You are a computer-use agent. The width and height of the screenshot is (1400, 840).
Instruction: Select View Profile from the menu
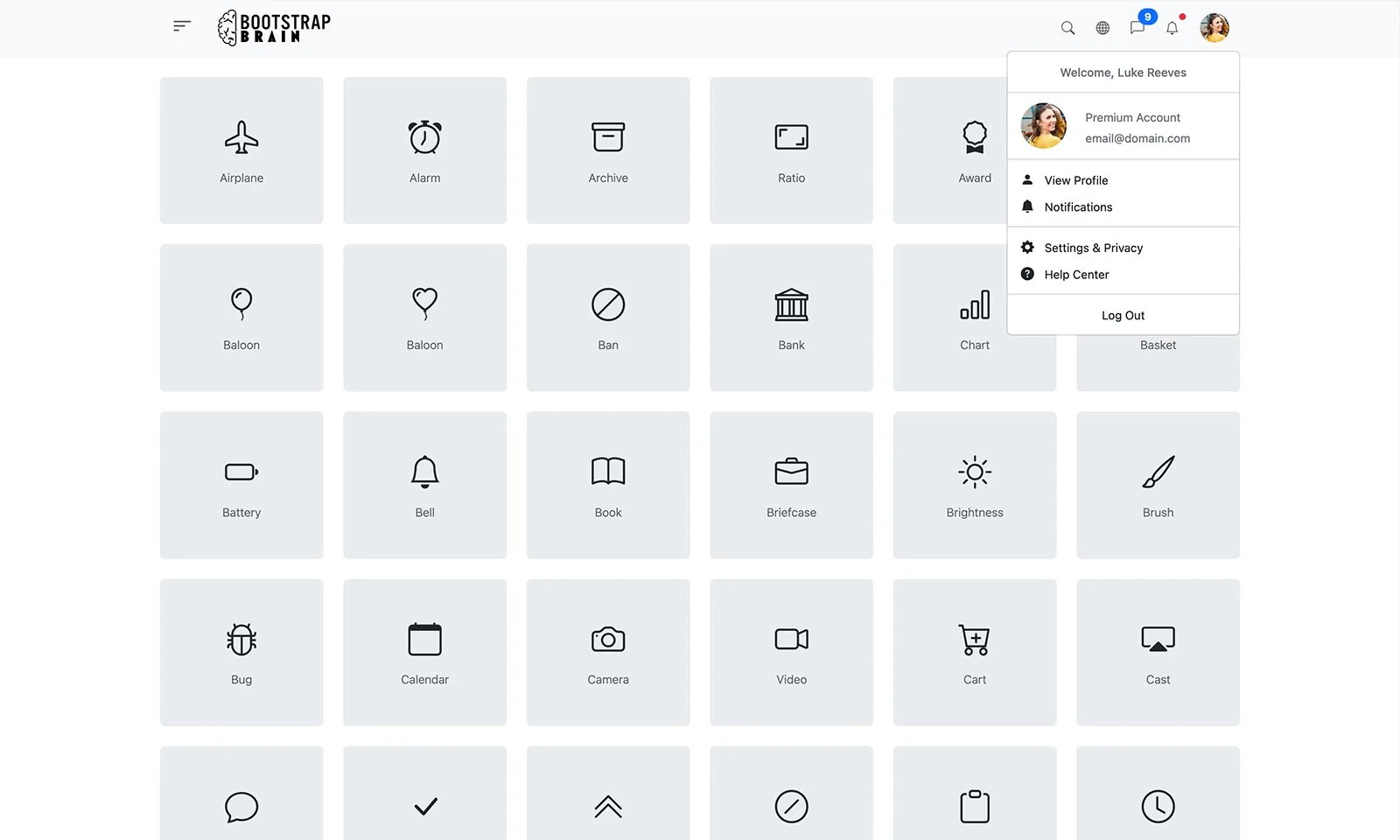click(1075, 180)
